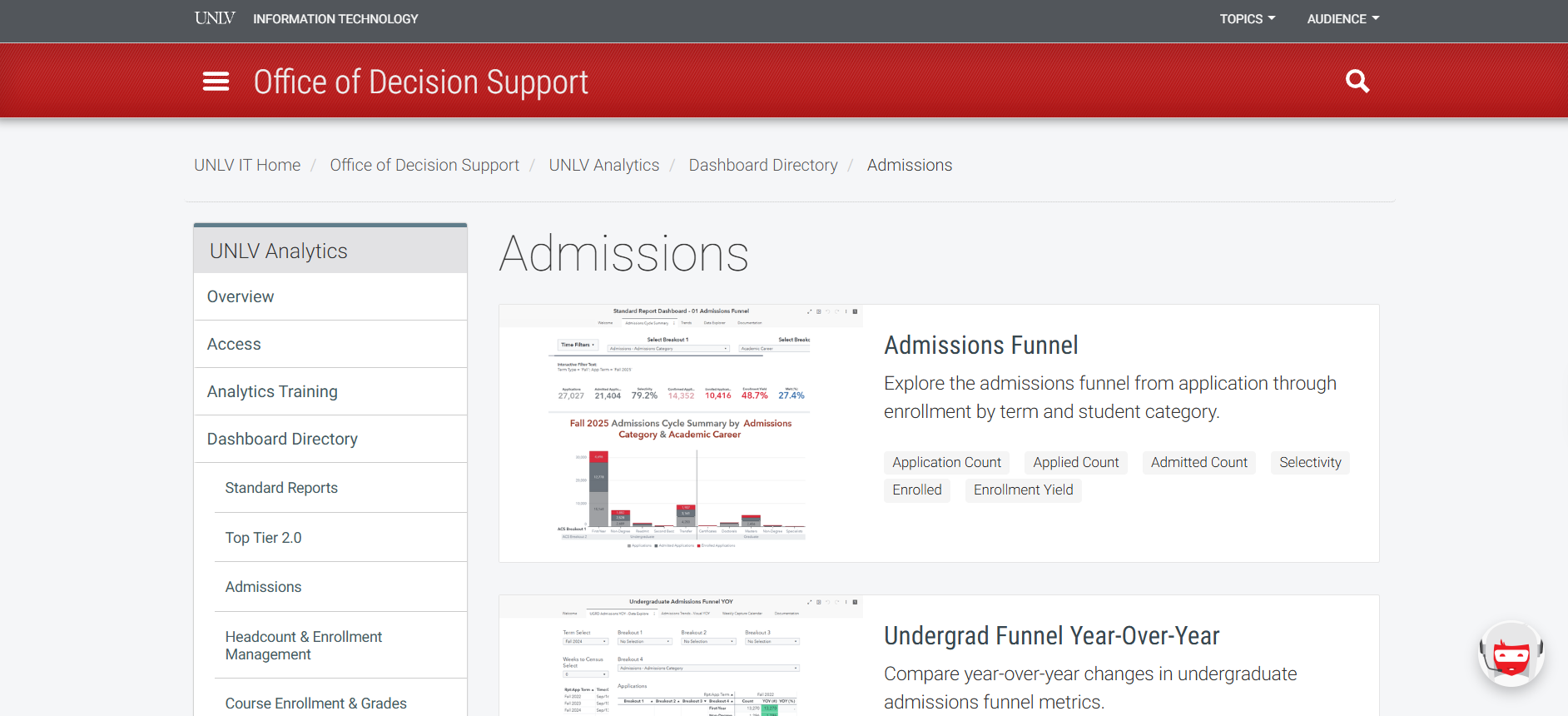
Task: Click the search magnifier icon
Action: [1357, 81]
